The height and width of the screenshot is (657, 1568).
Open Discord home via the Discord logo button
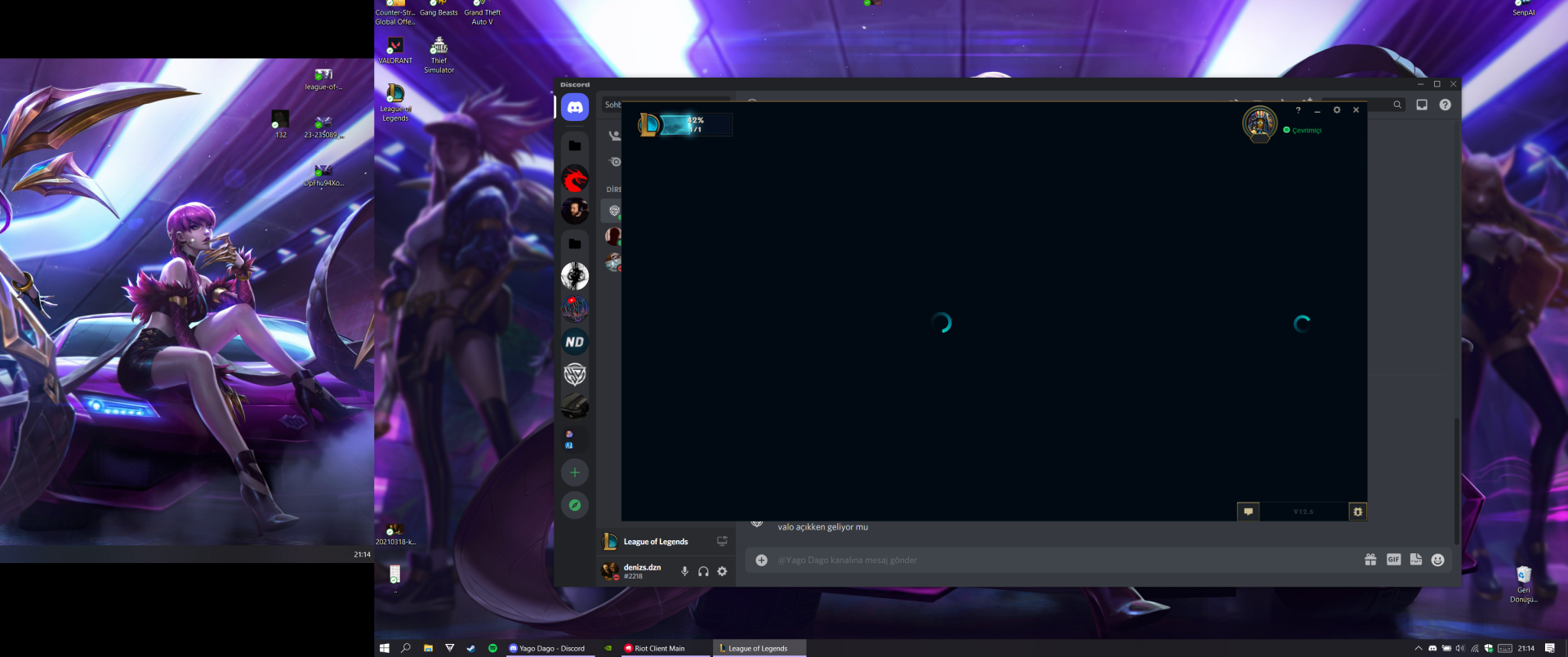pyautogui.click(x=575, y=107)
